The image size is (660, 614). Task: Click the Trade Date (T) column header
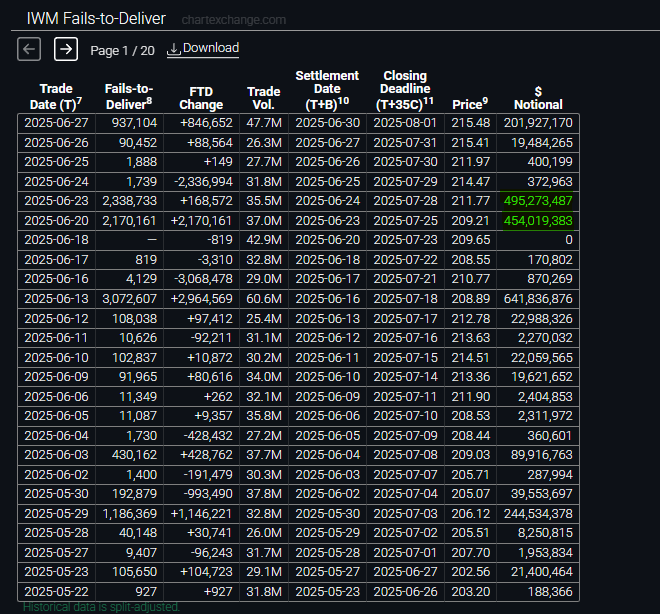click(x=56, y=97)
